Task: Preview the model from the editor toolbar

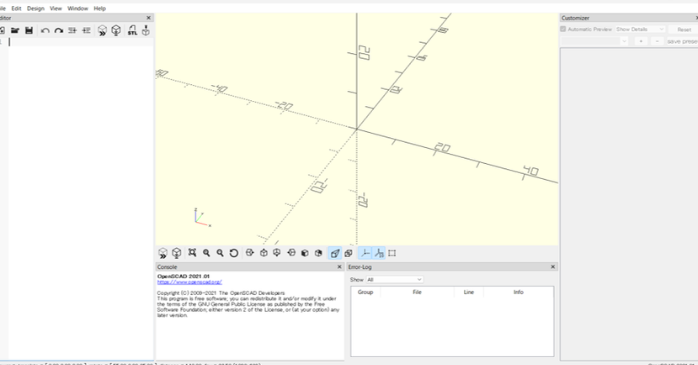Action: point(102,30)
